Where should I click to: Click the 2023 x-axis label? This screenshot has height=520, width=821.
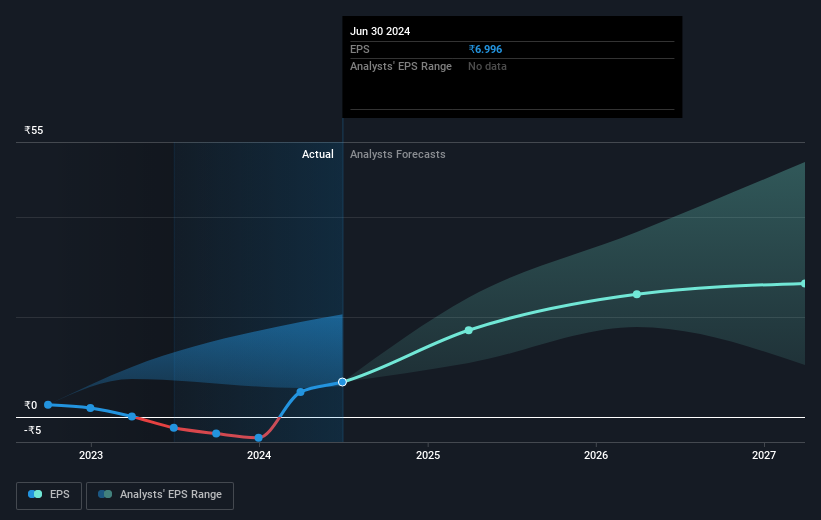point(91,455)
